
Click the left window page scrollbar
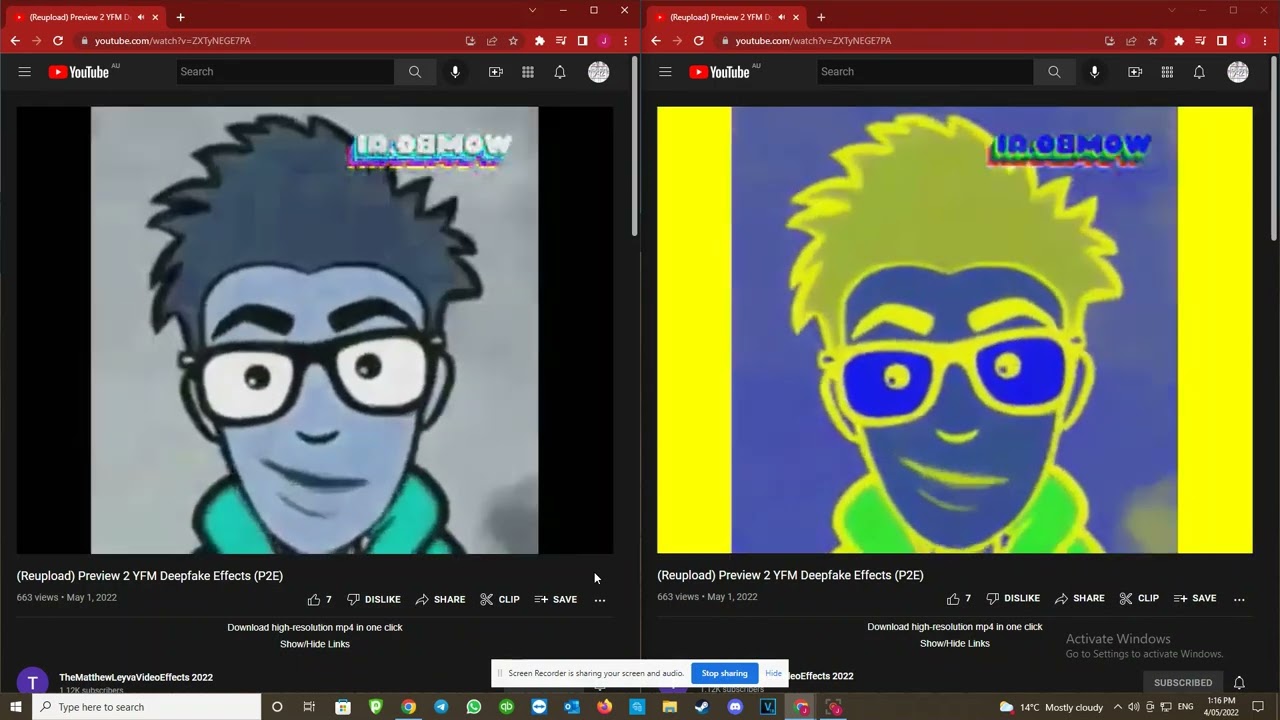tap(634, 147)
